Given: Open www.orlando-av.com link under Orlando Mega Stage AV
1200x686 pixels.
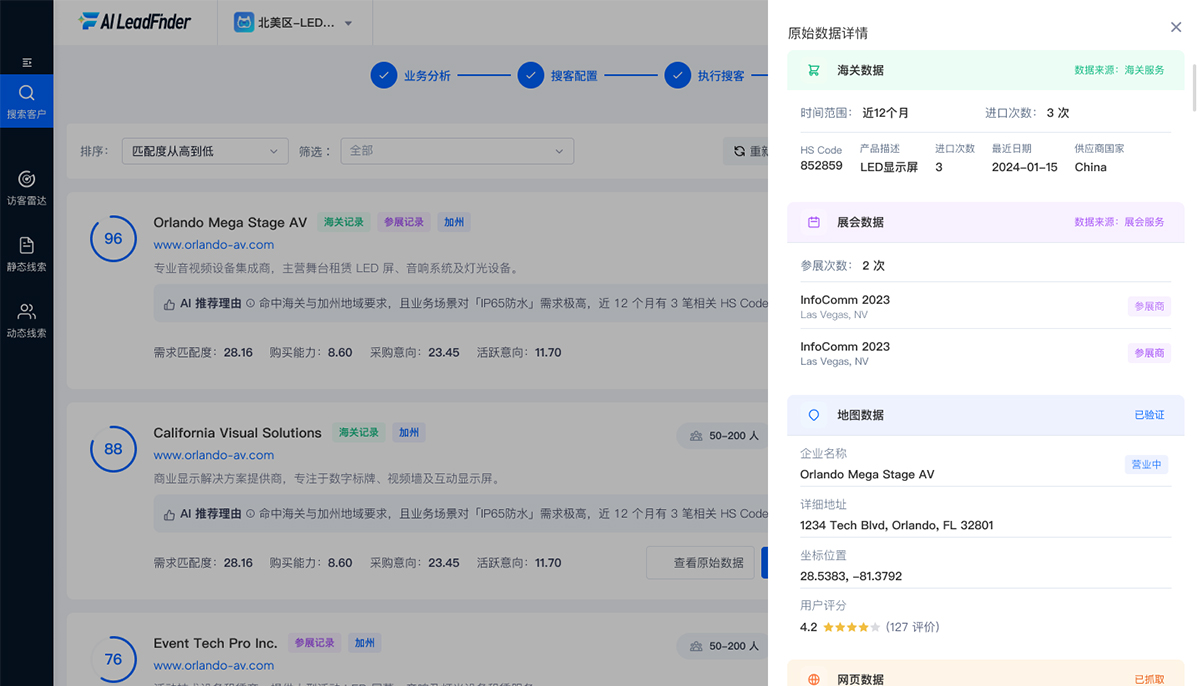Looking at the screenshot, I should tap(213, 244).
